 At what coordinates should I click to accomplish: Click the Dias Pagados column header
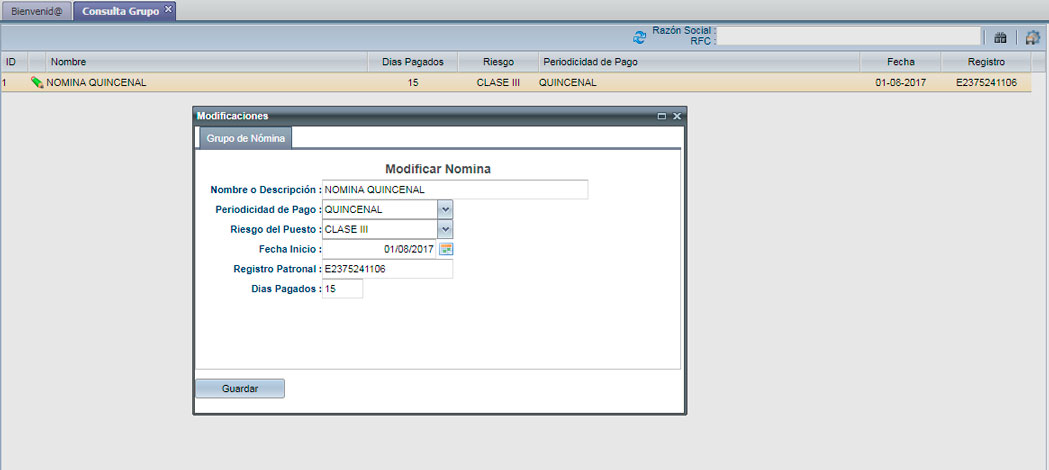tap(412, 62)
